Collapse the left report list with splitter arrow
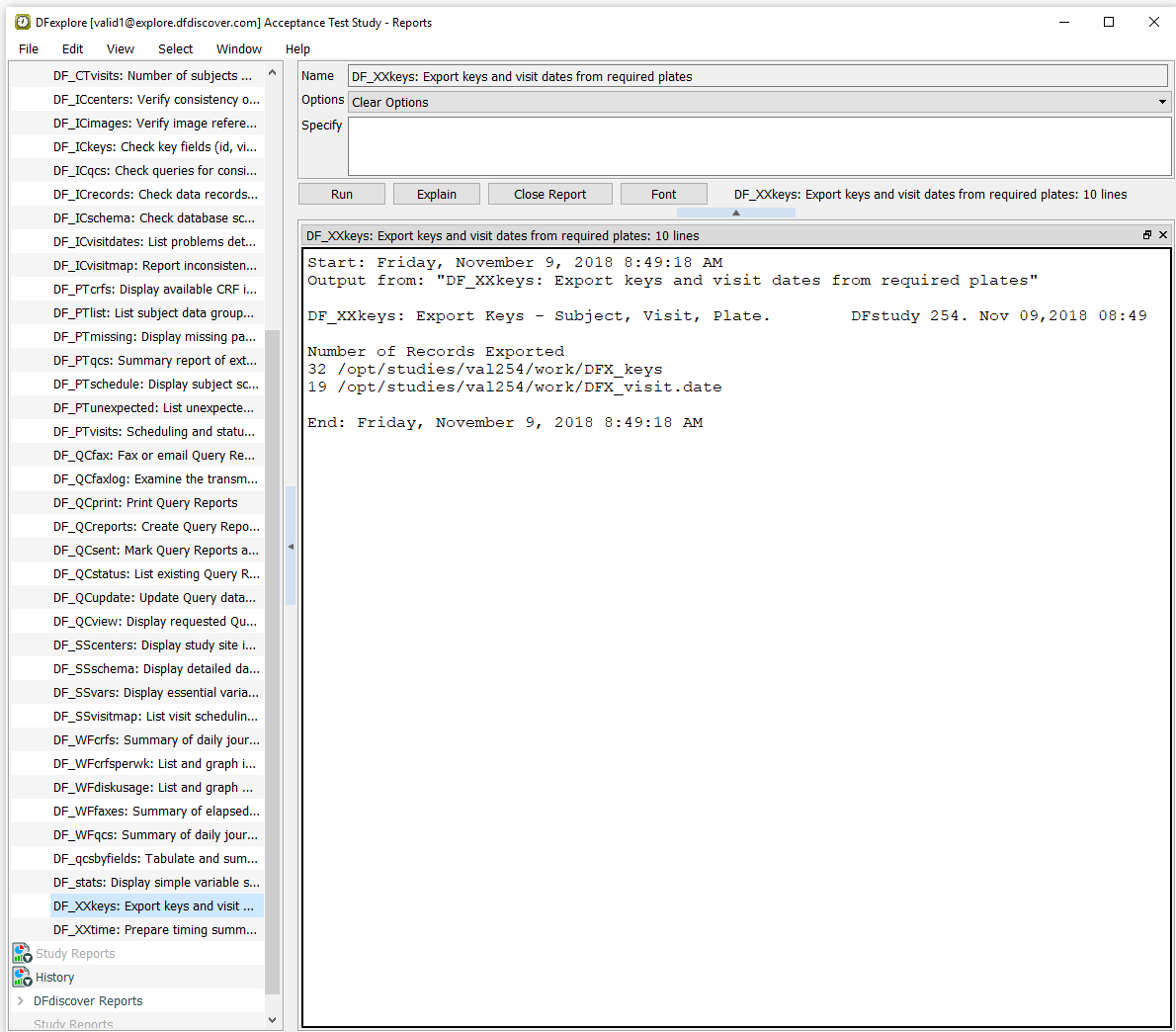The width and height of the screenshot is (1176, 1032). 291,547
